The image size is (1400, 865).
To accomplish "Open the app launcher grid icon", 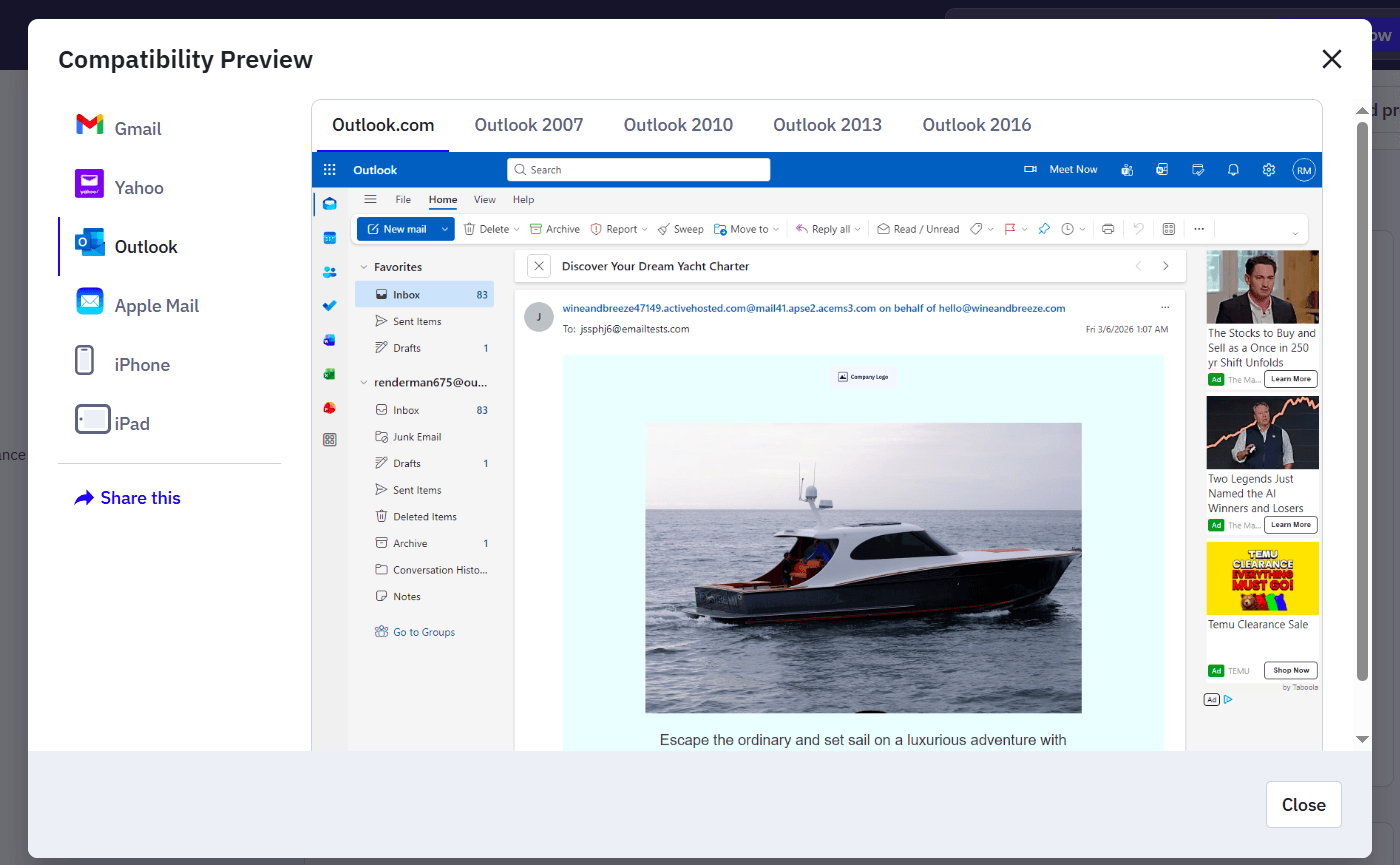I will [329, 169].
